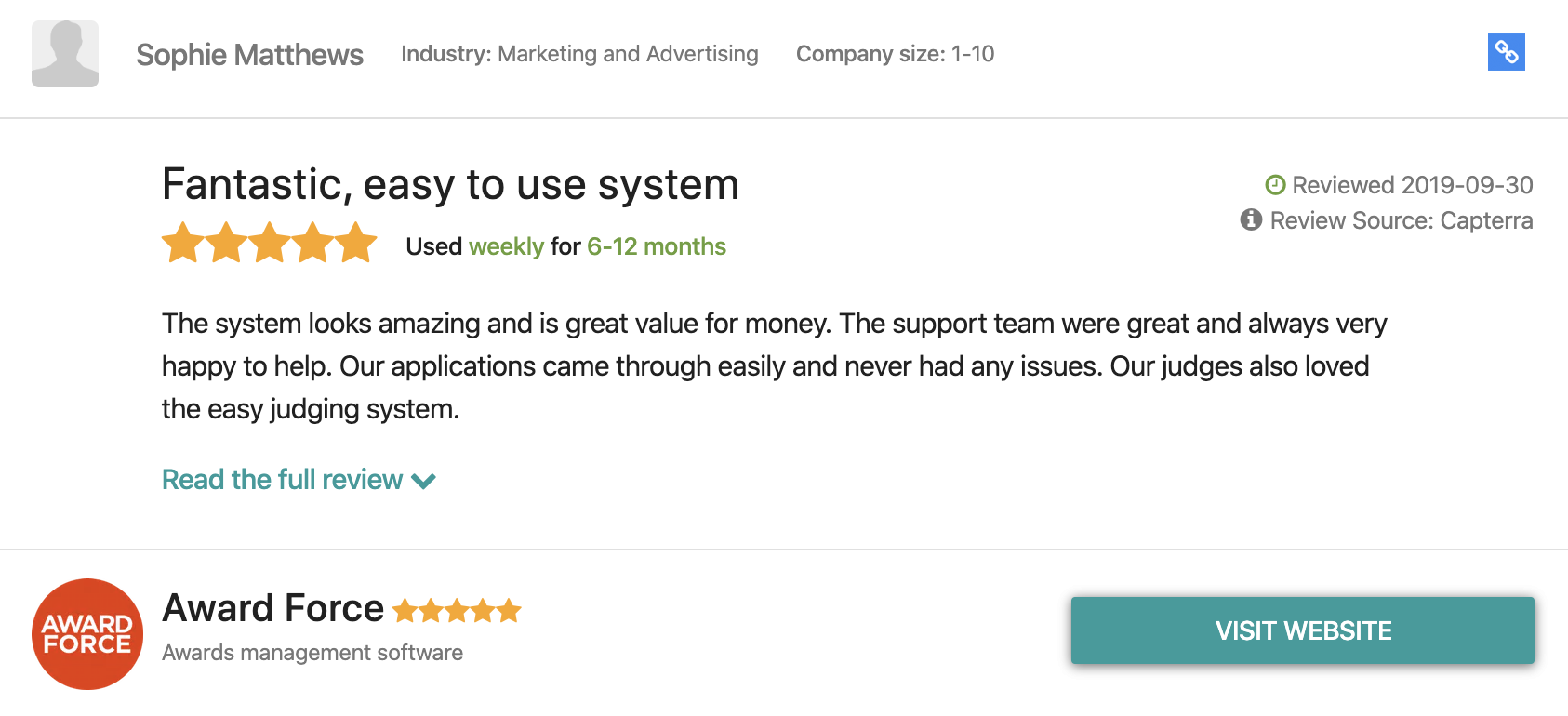
Task: Click the blue permalink chain icon
Action: [x=1506, y=52]
